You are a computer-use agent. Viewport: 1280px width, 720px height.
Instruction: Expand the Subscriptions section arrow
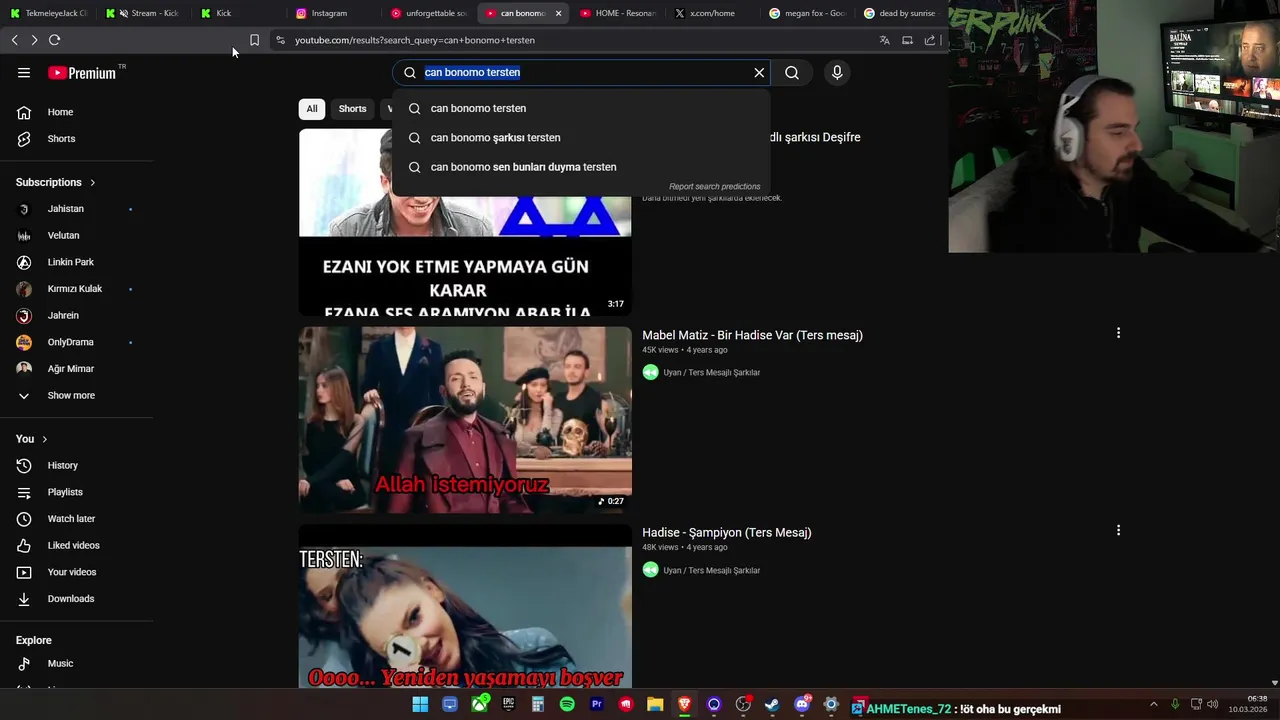[x=92, y=182]
